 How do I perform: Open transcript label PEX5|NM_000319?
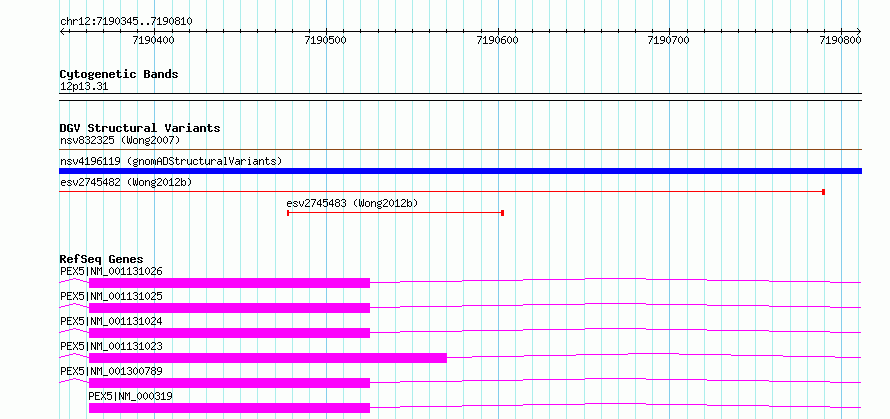point(131,396)
